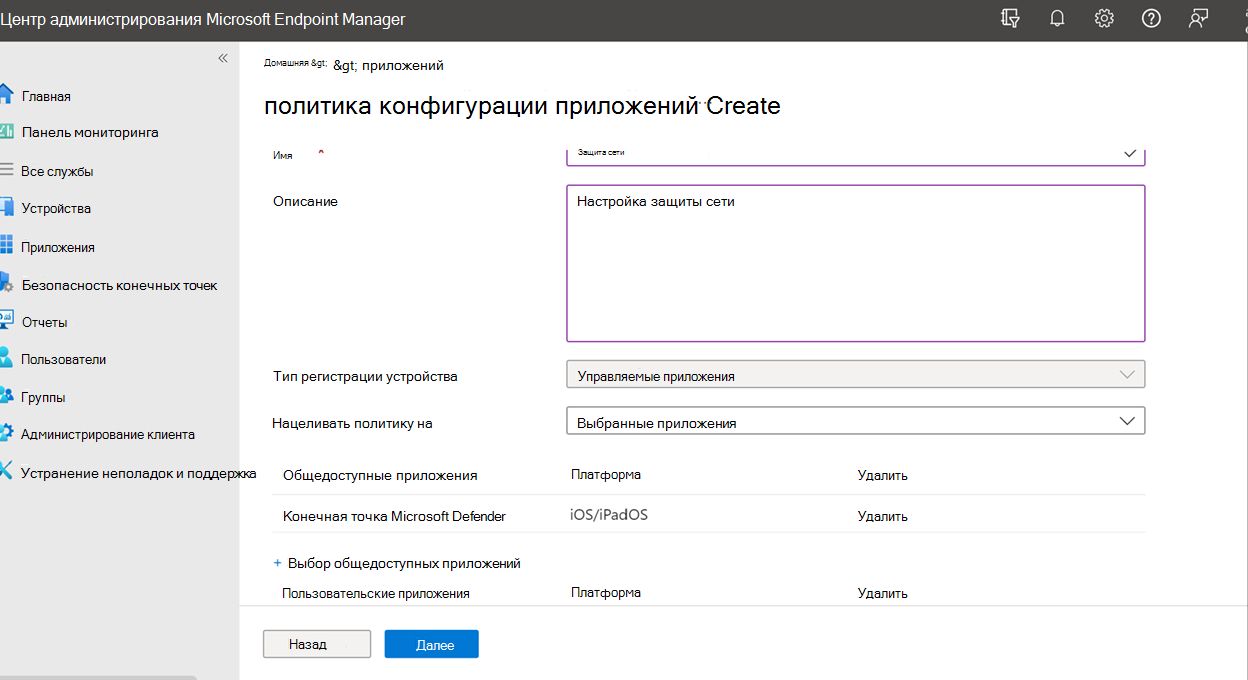1248x680 pixels.
Task: Click the feedback icon in header
Action: [1198, 19]
